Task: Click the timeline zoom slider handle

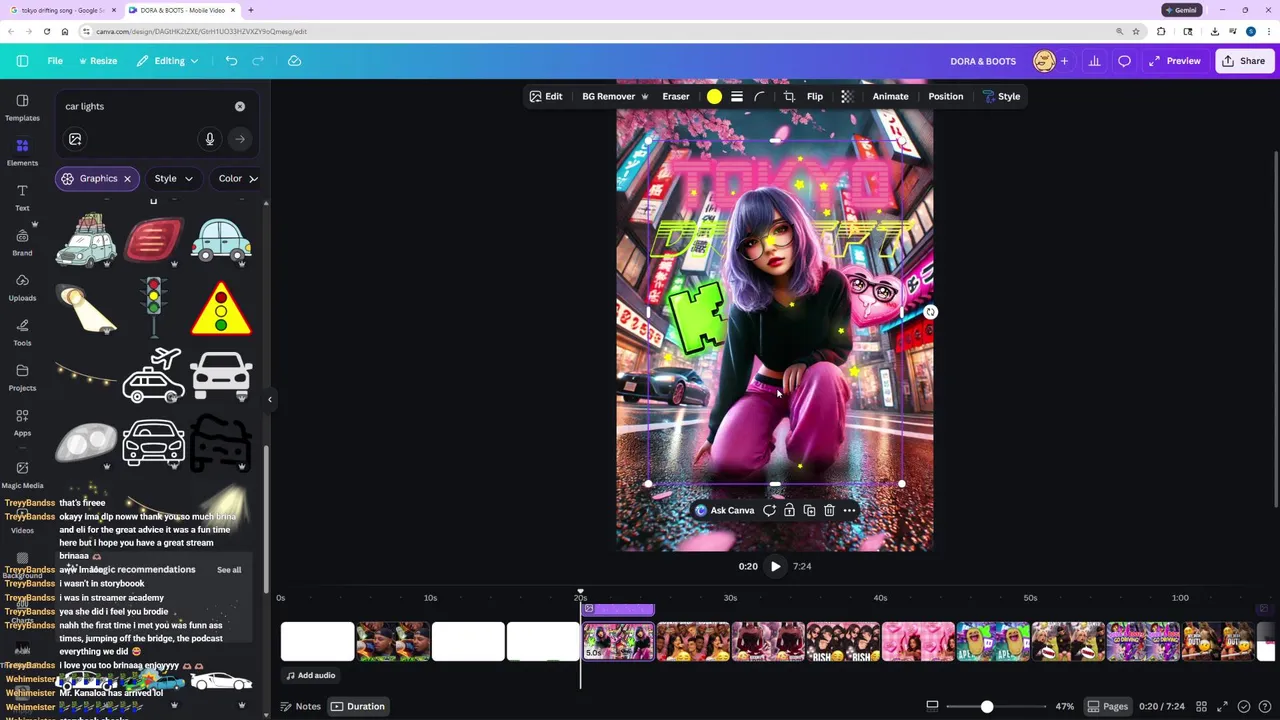Action: [987, 706]
